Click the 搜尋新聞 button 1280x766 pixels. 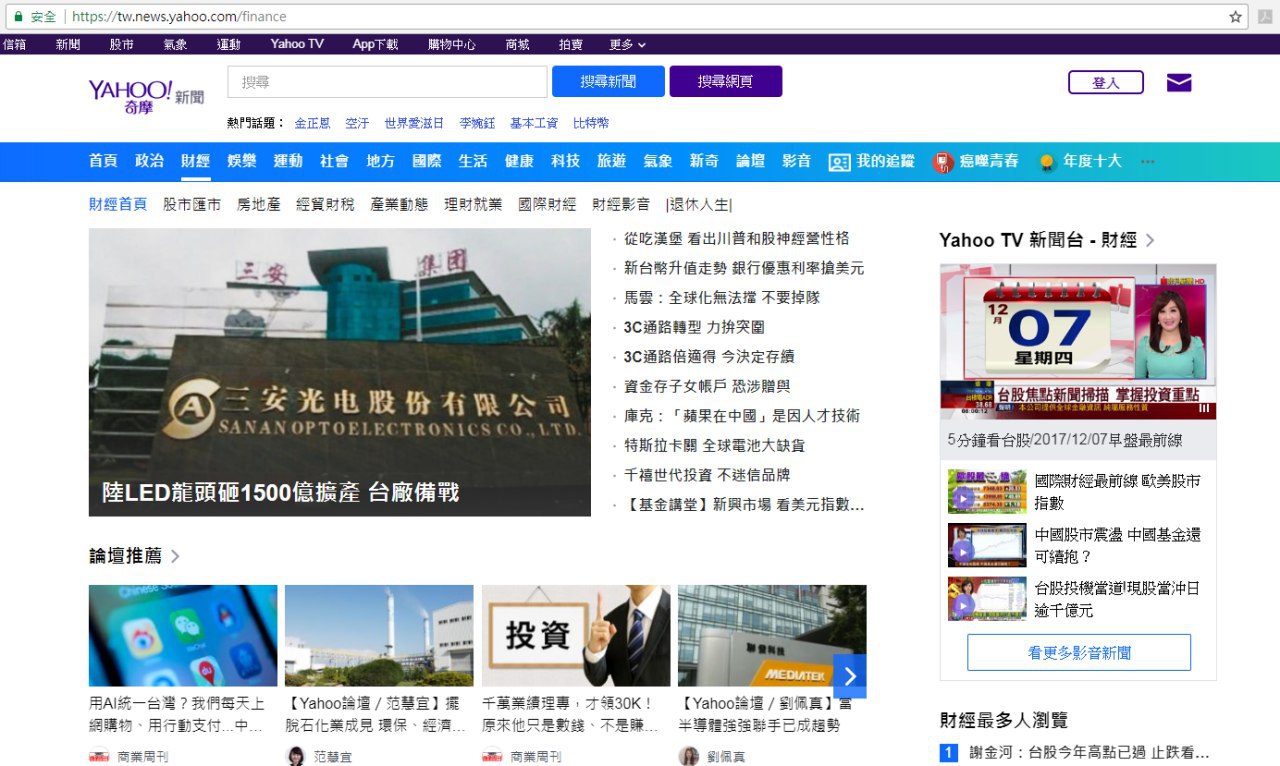608,81
